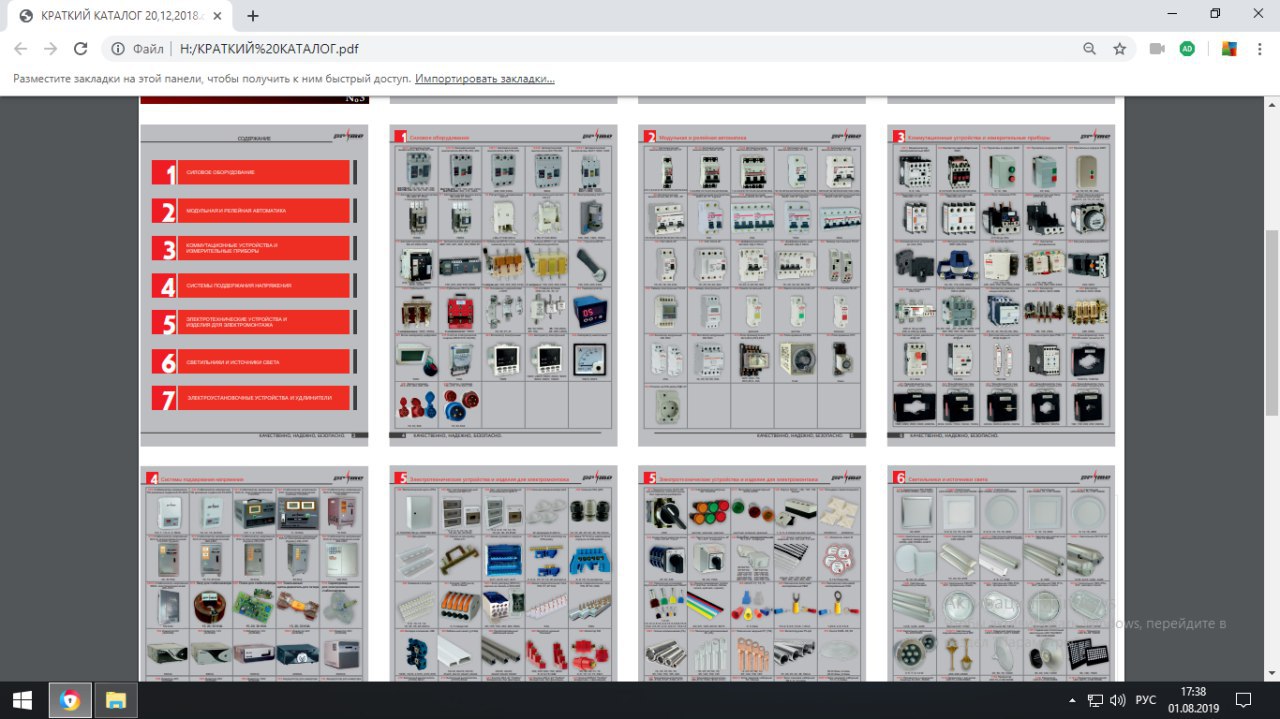
Task: Click the browser forward arrow
Action: [51, 48]
